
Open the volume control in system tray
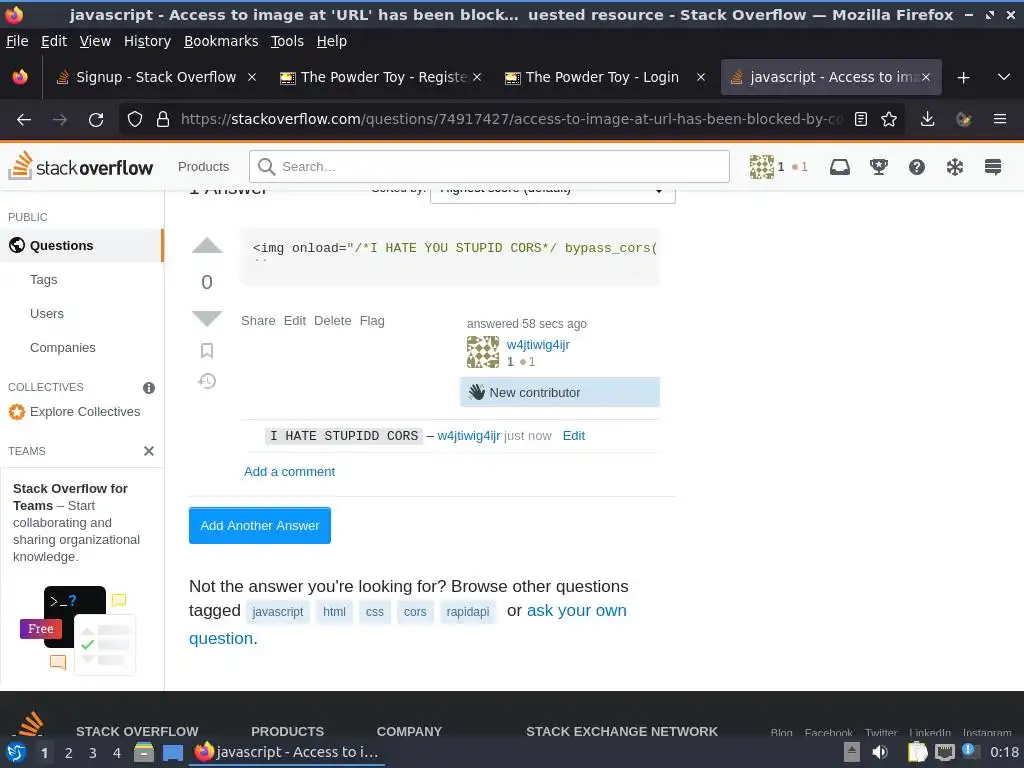point(880,752)
